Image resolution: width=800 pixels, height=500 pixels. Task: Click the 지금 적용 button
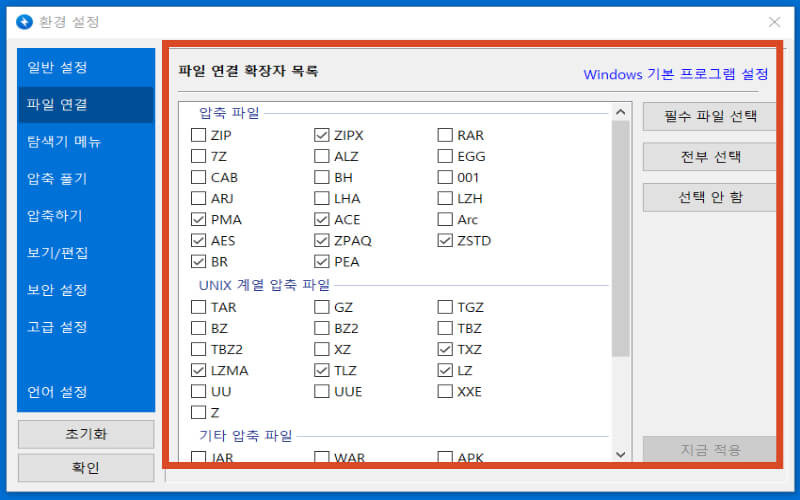click(709, 449)
